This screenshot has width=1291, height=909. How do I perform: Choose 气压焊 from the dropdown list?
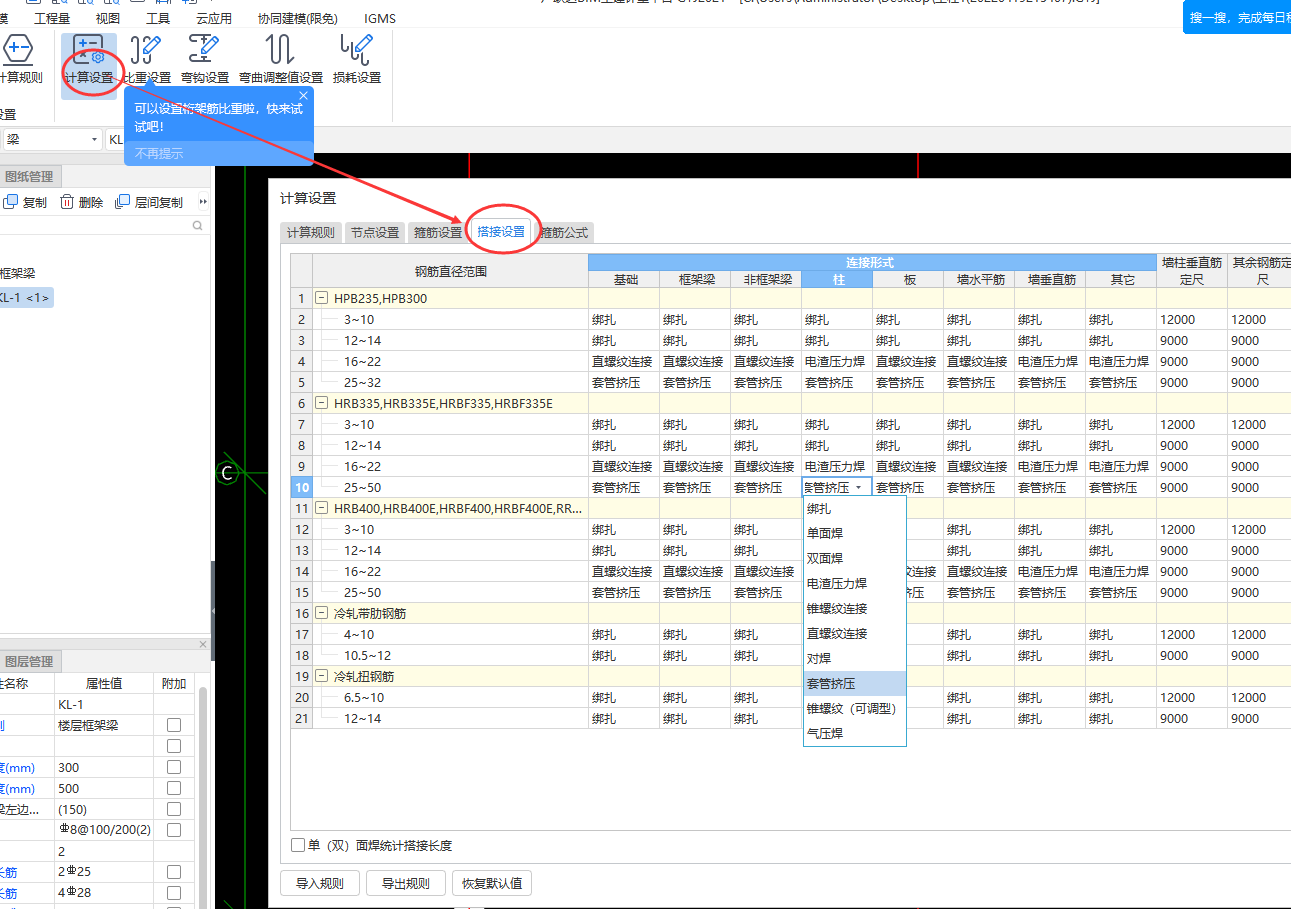pyautogui.click(x=854, y=733)
